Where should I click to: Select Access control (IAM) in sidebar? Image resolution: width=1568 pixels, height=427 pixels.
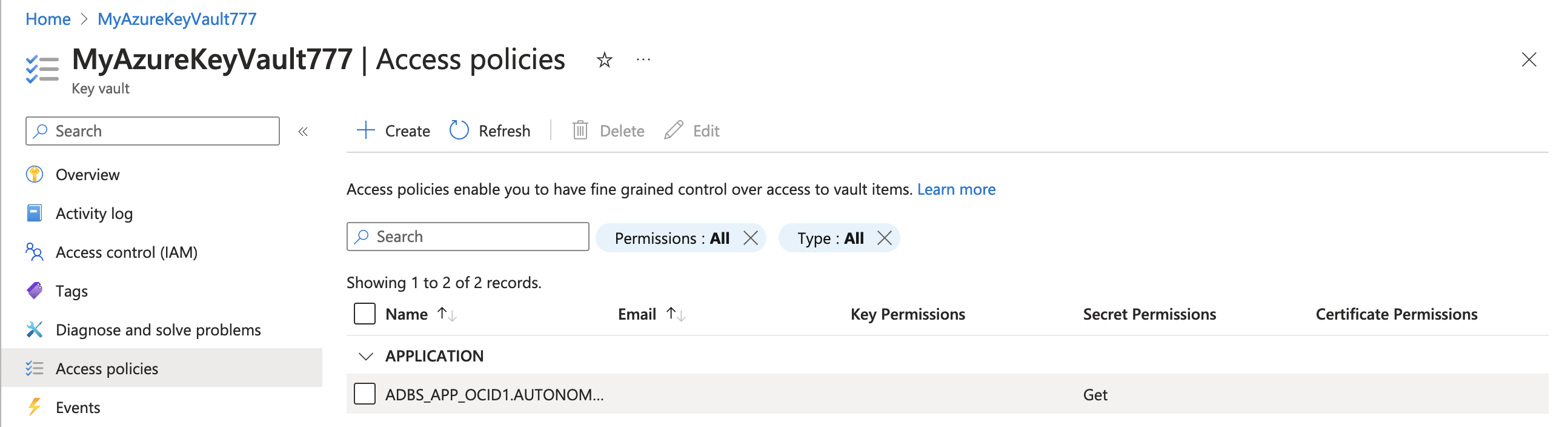coord(126,252)
